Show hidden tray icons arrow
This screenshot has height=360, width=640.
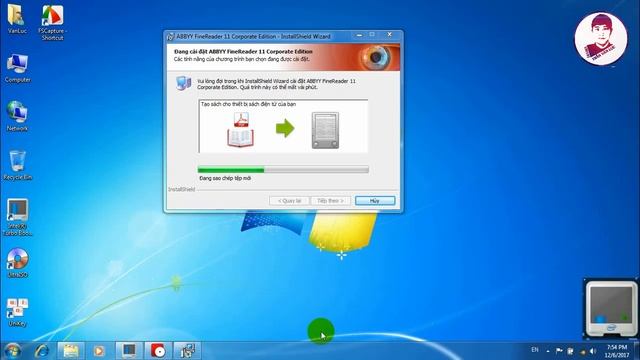coord(548,351)
